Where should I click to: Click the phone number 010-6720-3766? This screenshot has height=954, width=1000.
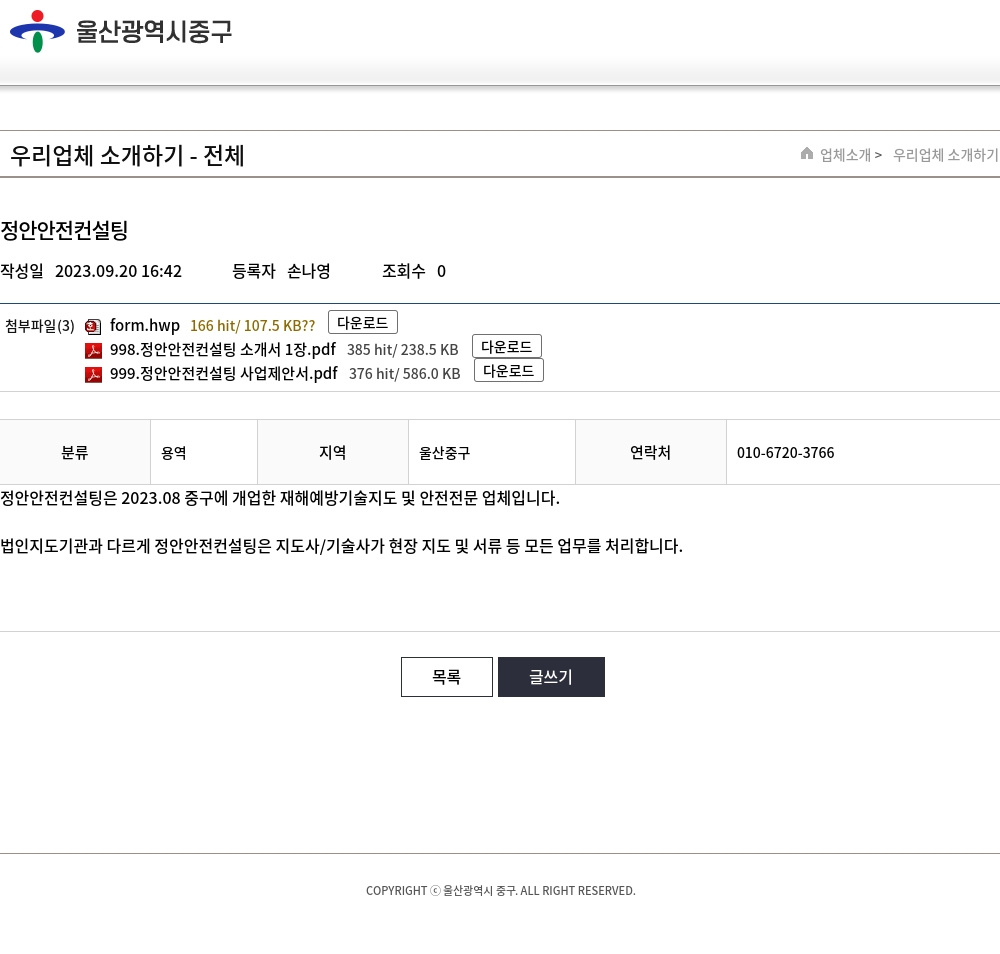[785, 453]
